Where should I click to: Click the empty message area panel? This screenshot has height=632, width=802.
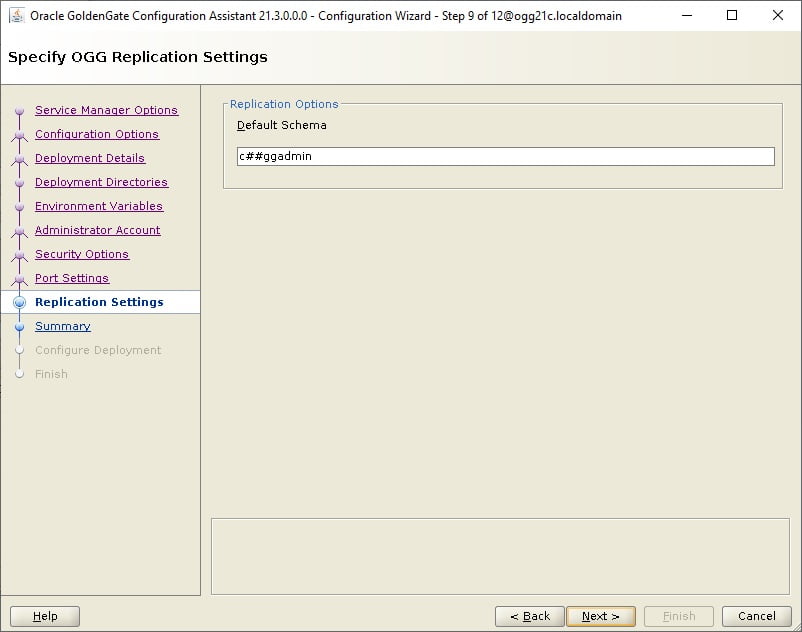coord(500,556)
